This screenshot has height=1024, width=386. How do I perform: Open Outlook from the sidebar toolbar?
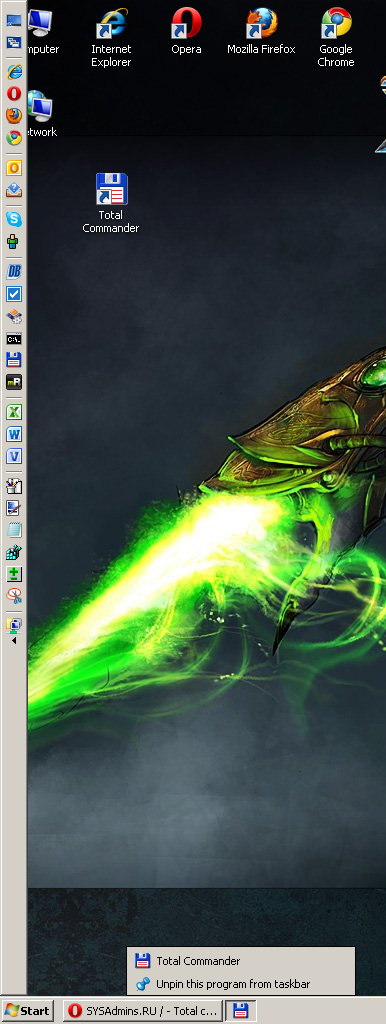[14, 168]
